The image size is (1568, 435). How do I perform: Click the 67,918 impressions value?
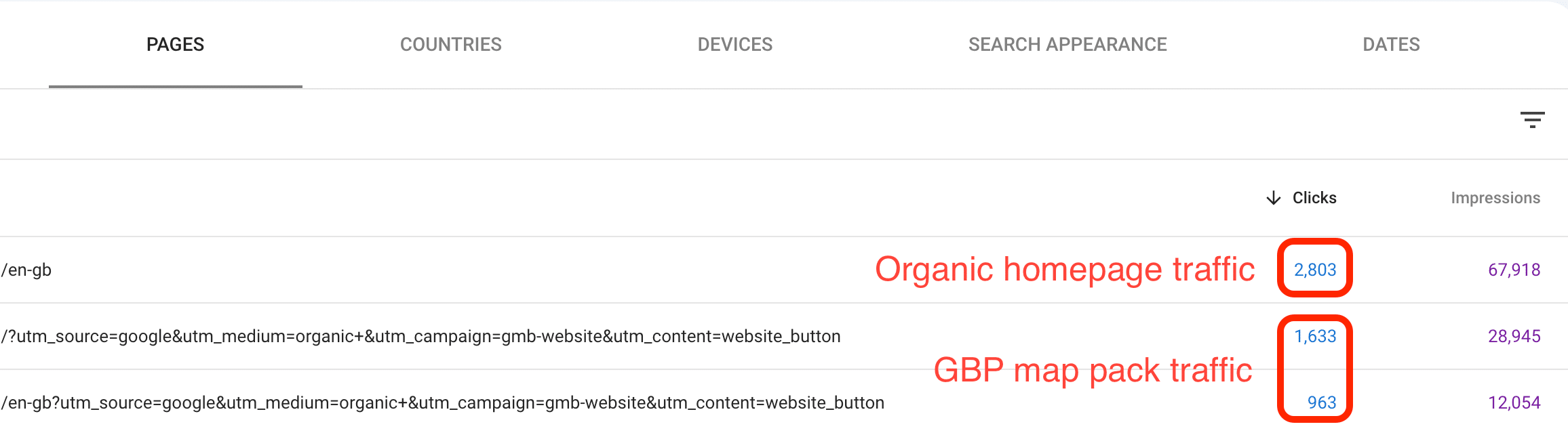(x=1515, y=268)
